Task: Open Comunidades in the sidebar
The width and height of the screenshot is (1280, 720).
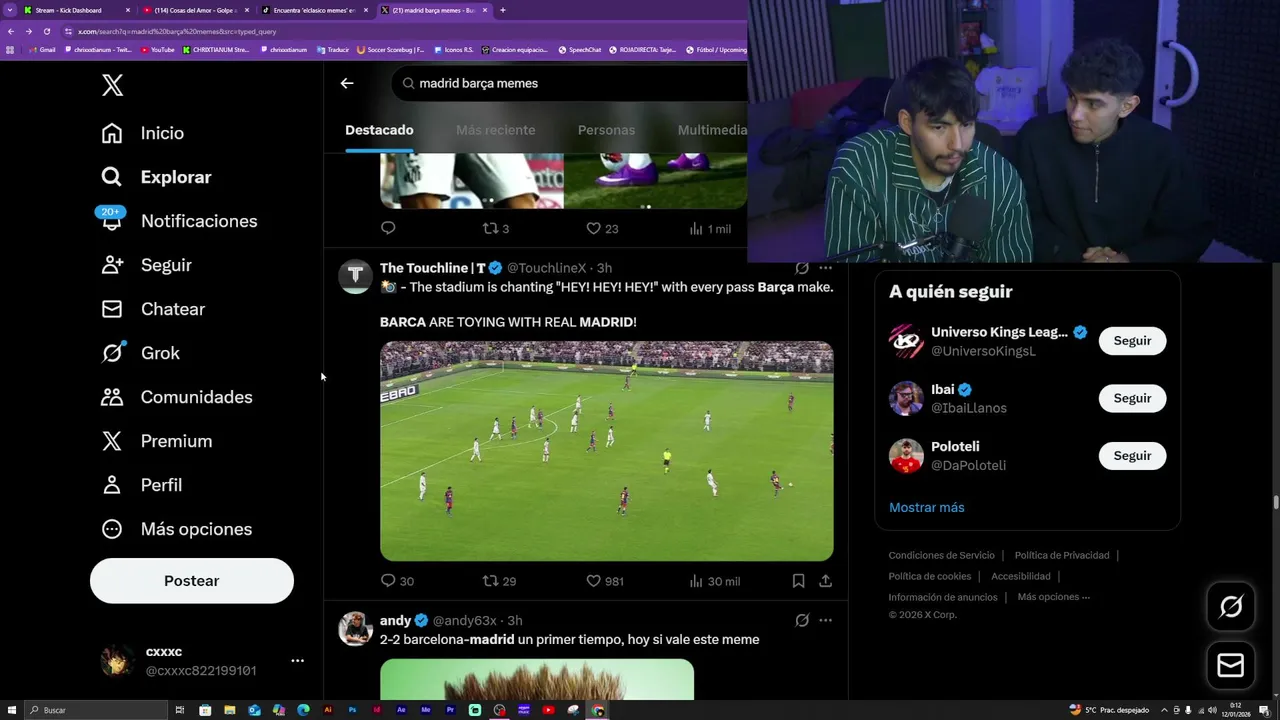Action: 177,397
